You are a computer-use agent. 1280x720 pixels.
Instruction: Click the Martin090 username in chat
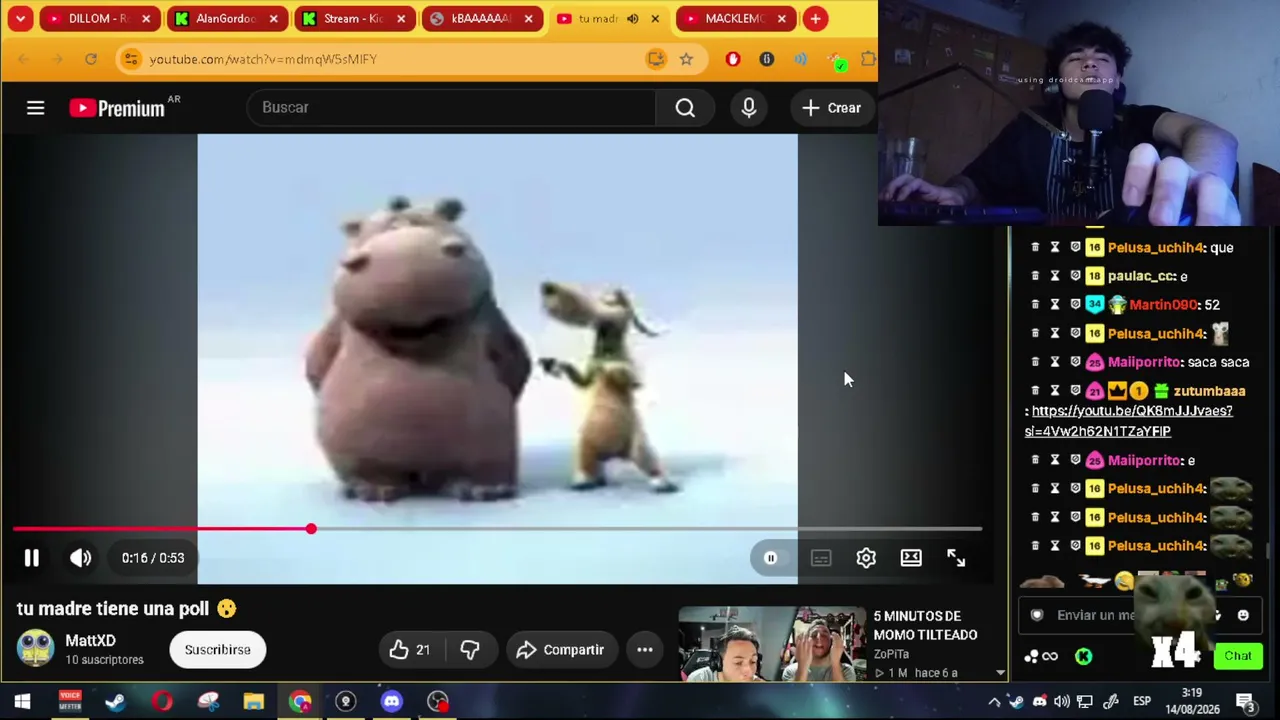click(1164, 305)
